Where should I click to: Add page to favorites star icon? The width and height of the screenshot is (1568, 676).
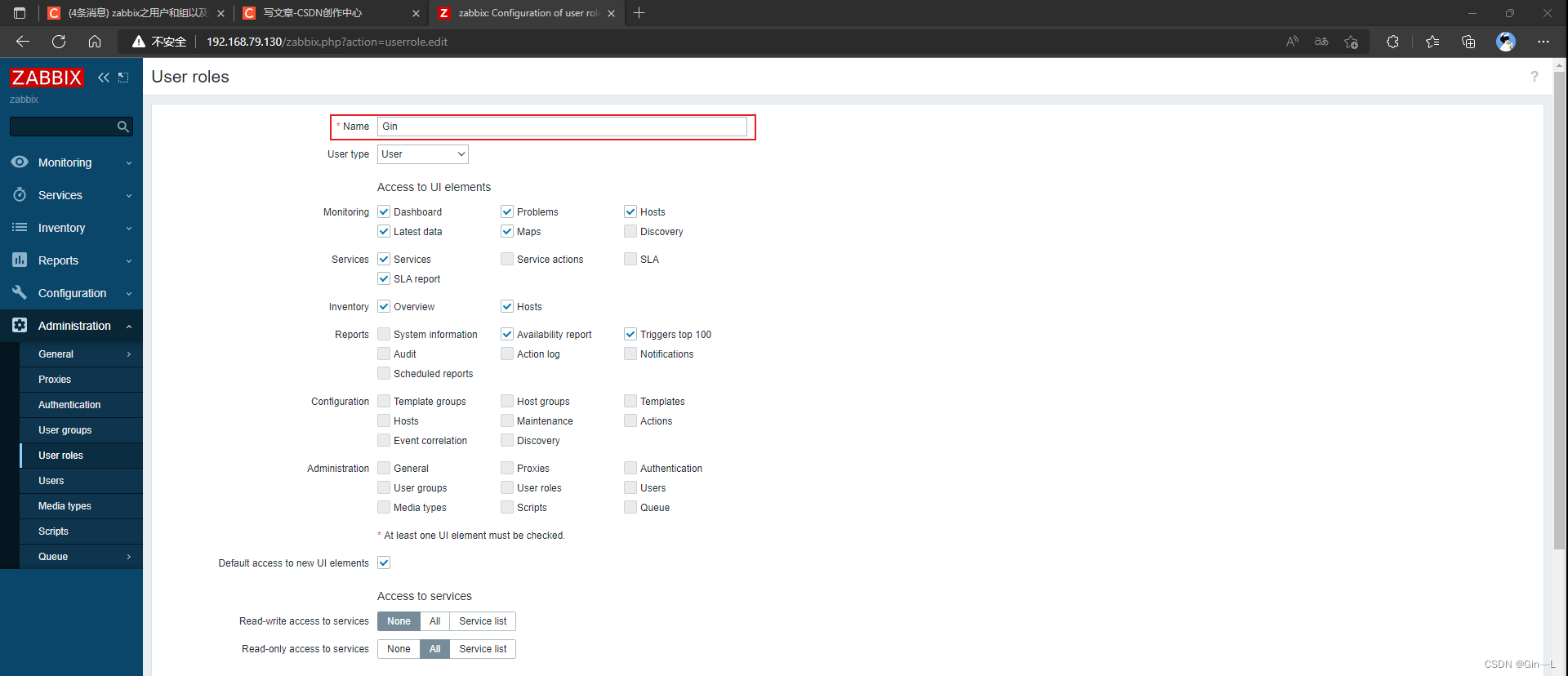[x=1351, y=42]
